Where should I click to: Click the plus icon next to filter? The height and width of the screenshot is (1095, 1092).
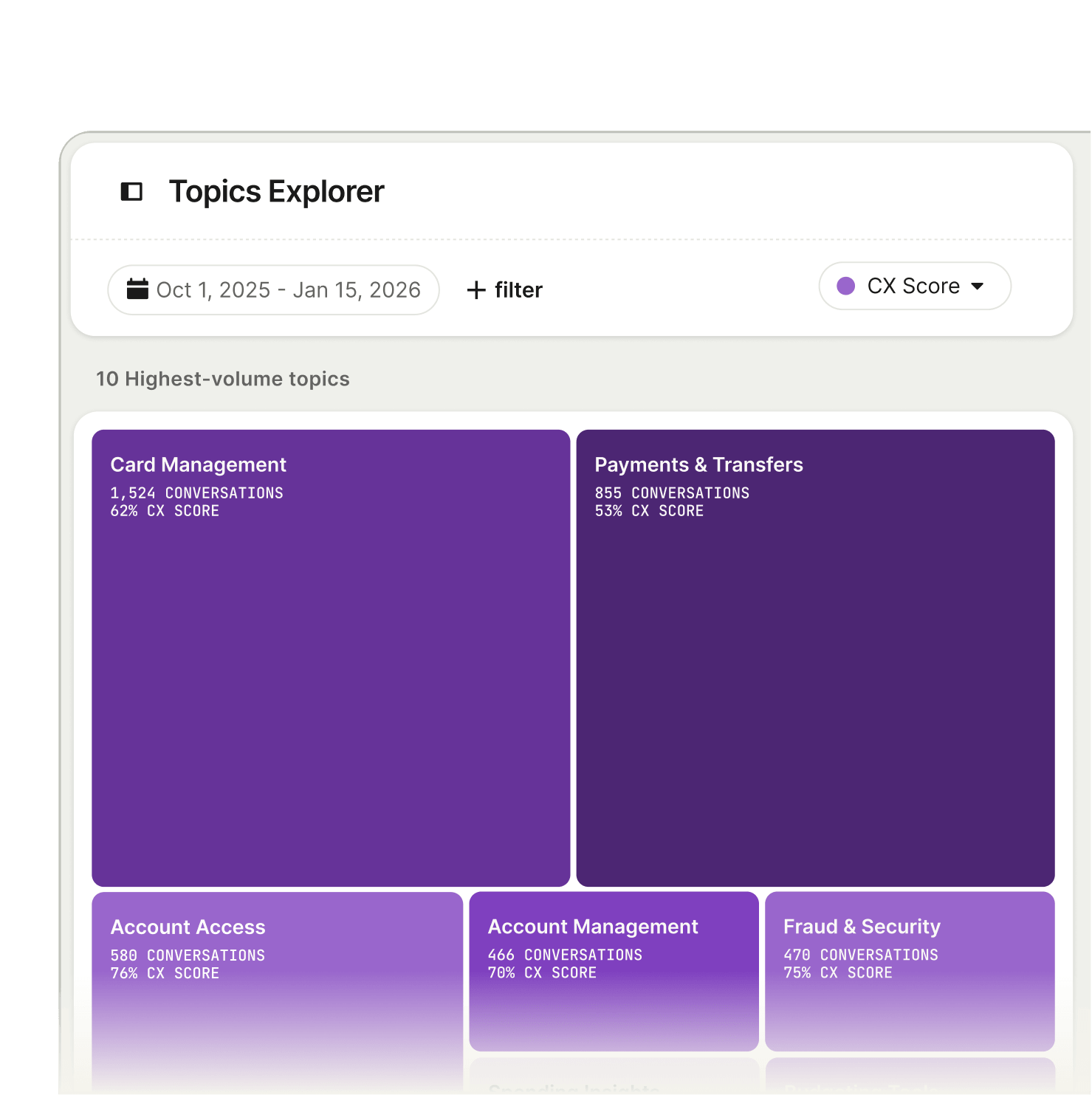476,290
